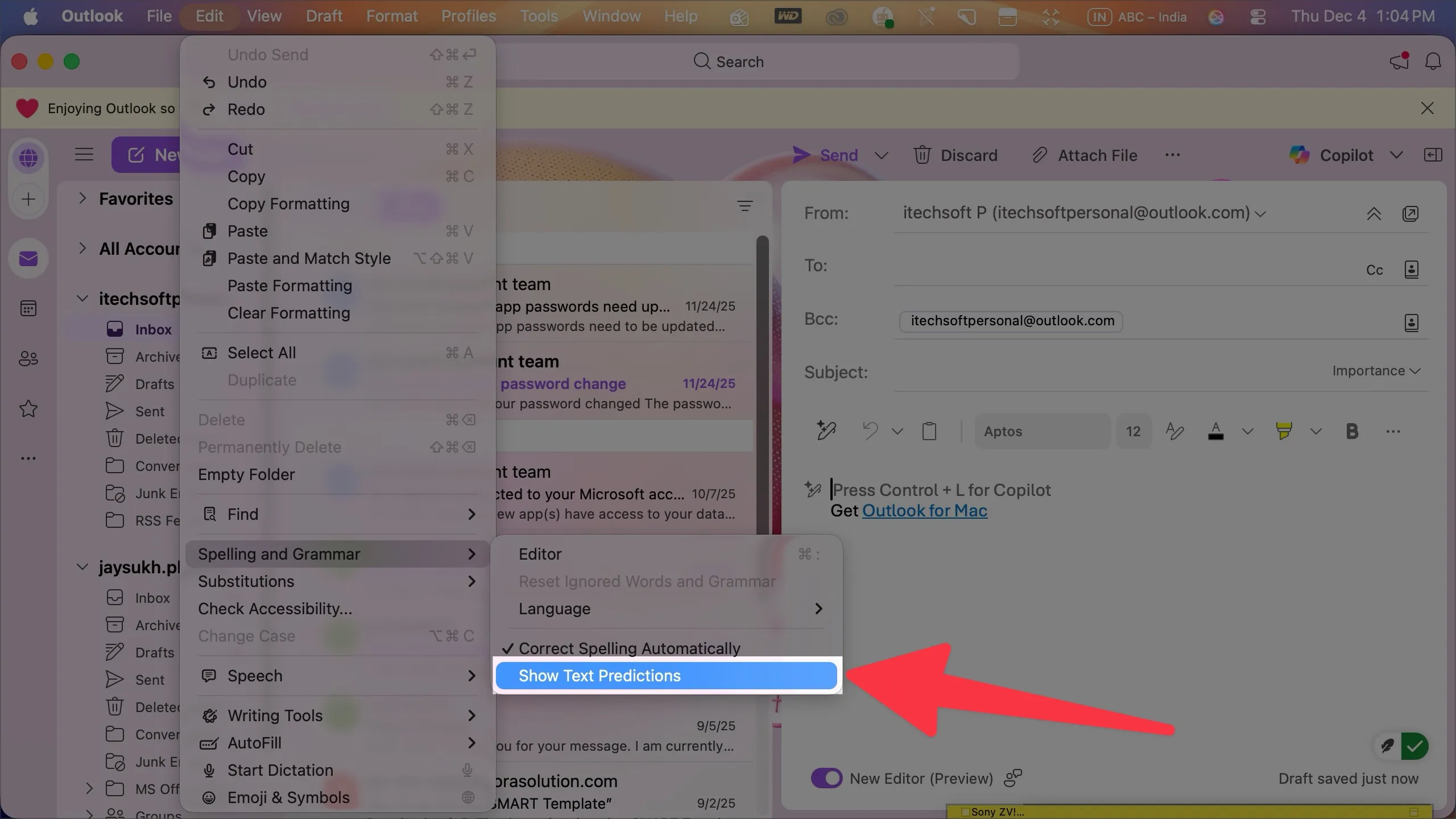This screenshot has height=819, width=1456.
Task: Click the clipboard paste icon in editor toolbar
Action: (929, 431)
